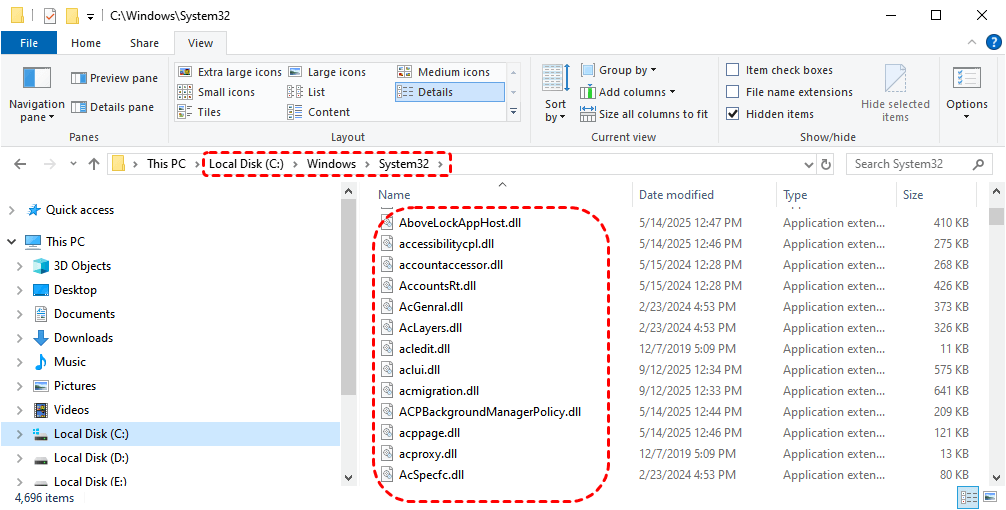
Task: Show the Preview pane
Action: [x=114, y=78]
